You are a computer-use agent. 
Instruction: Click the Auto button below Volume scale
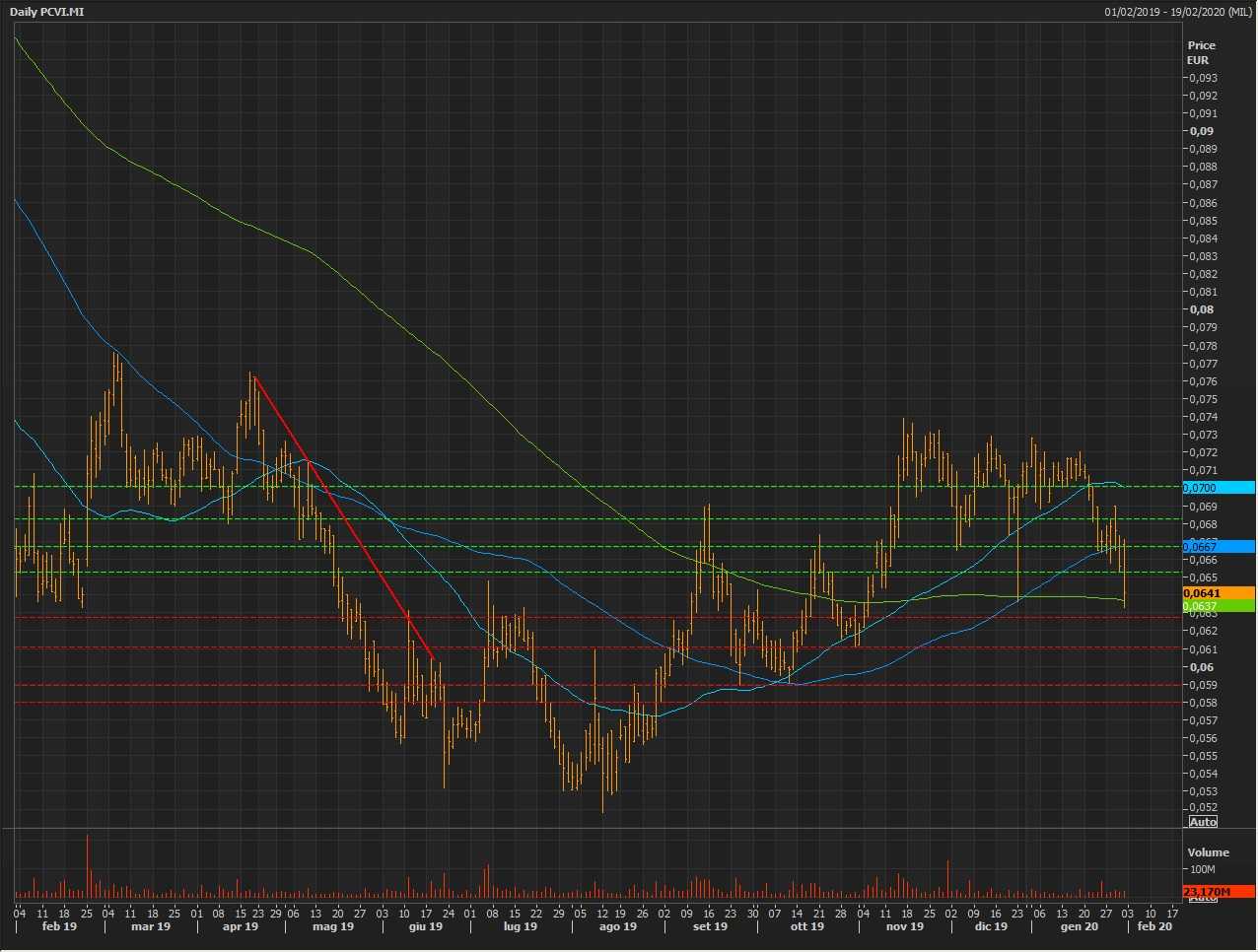(1203, 899)
